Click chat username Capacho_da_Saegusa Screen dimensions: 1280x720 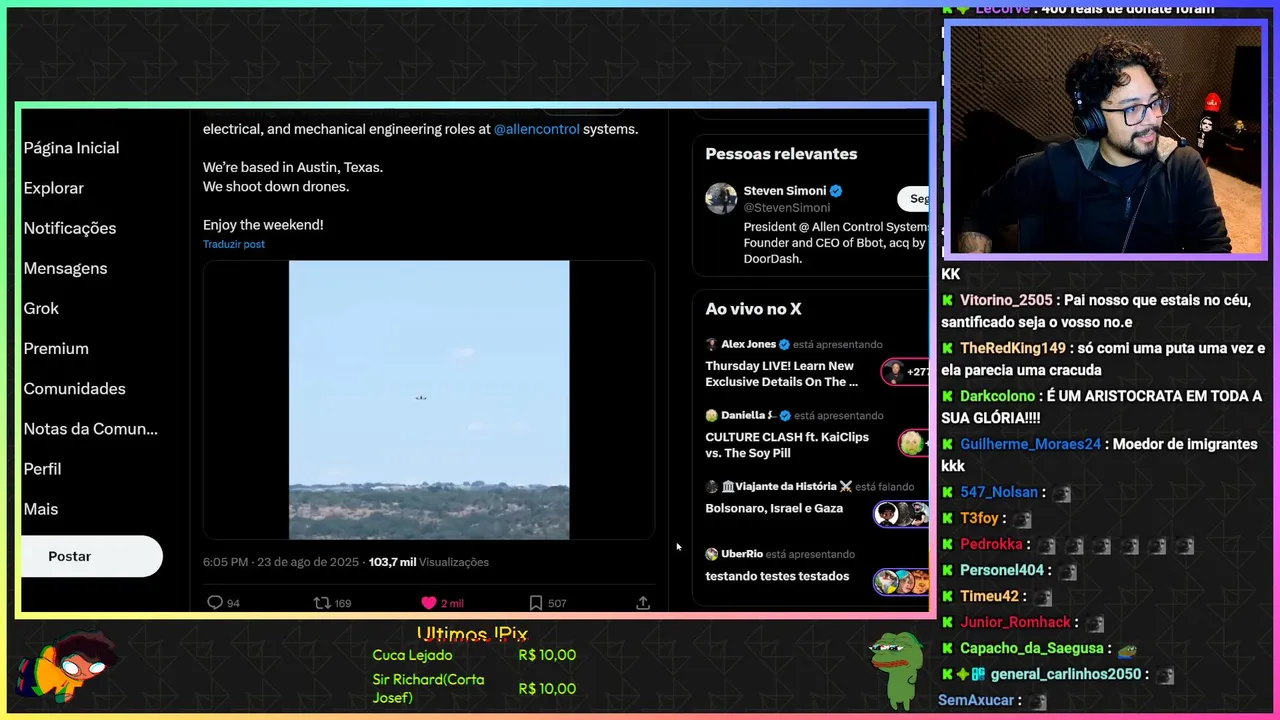tap(1032, 648)
